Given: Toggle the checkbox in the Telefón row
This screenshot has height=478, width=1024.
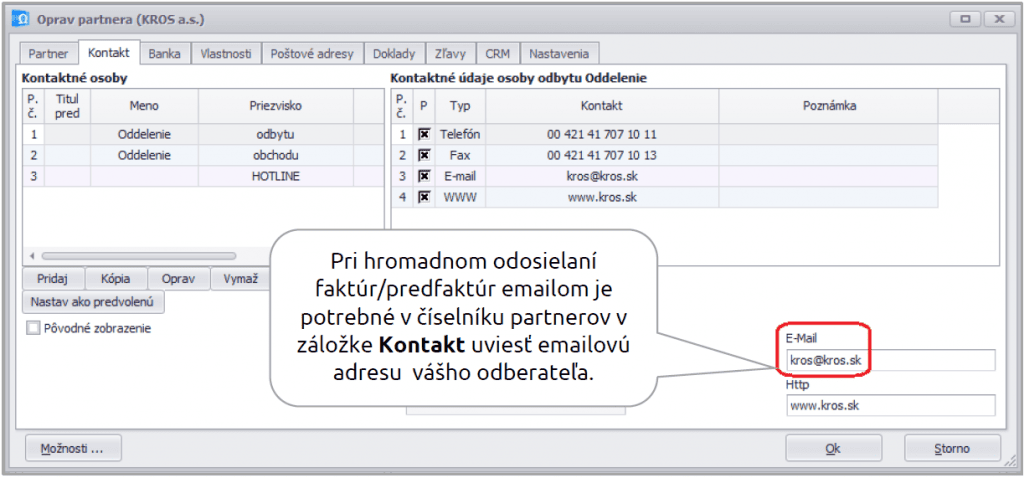Looking at the screenshot, I should pyautogui.click(x=424, y=134).
